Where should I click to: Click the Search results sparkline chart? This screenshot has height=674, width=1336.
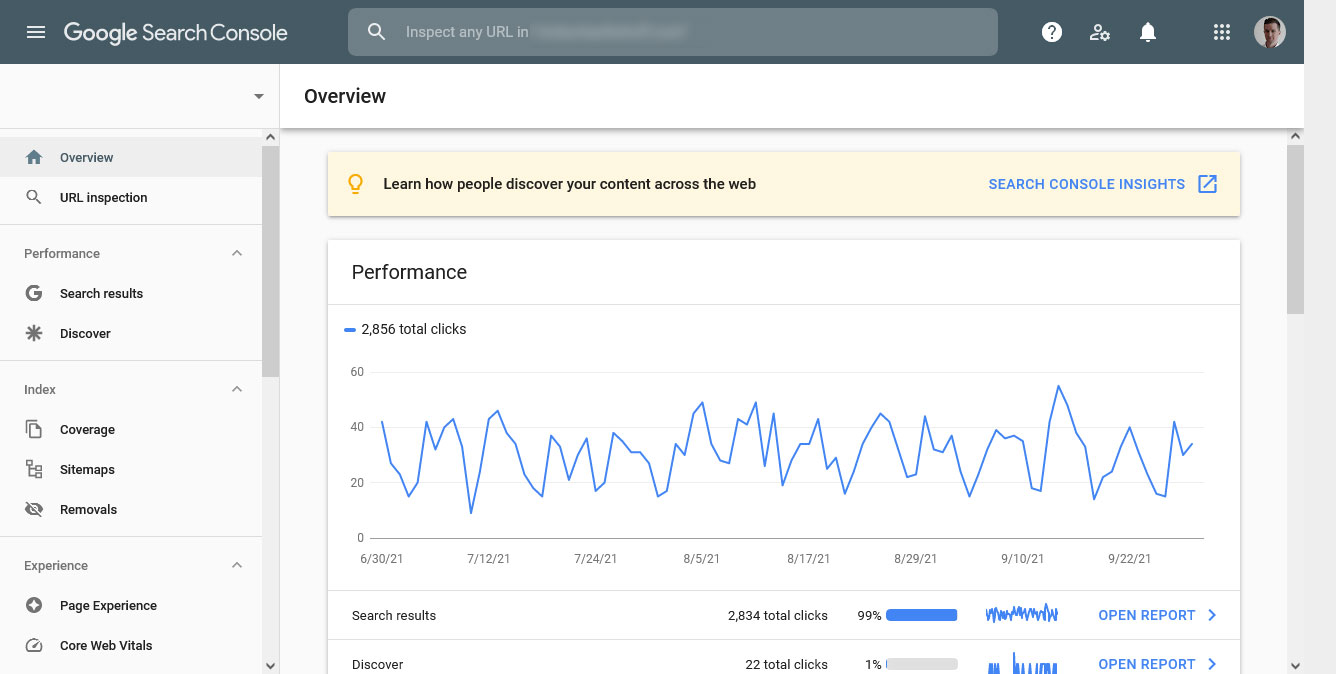click(1022, 614)
